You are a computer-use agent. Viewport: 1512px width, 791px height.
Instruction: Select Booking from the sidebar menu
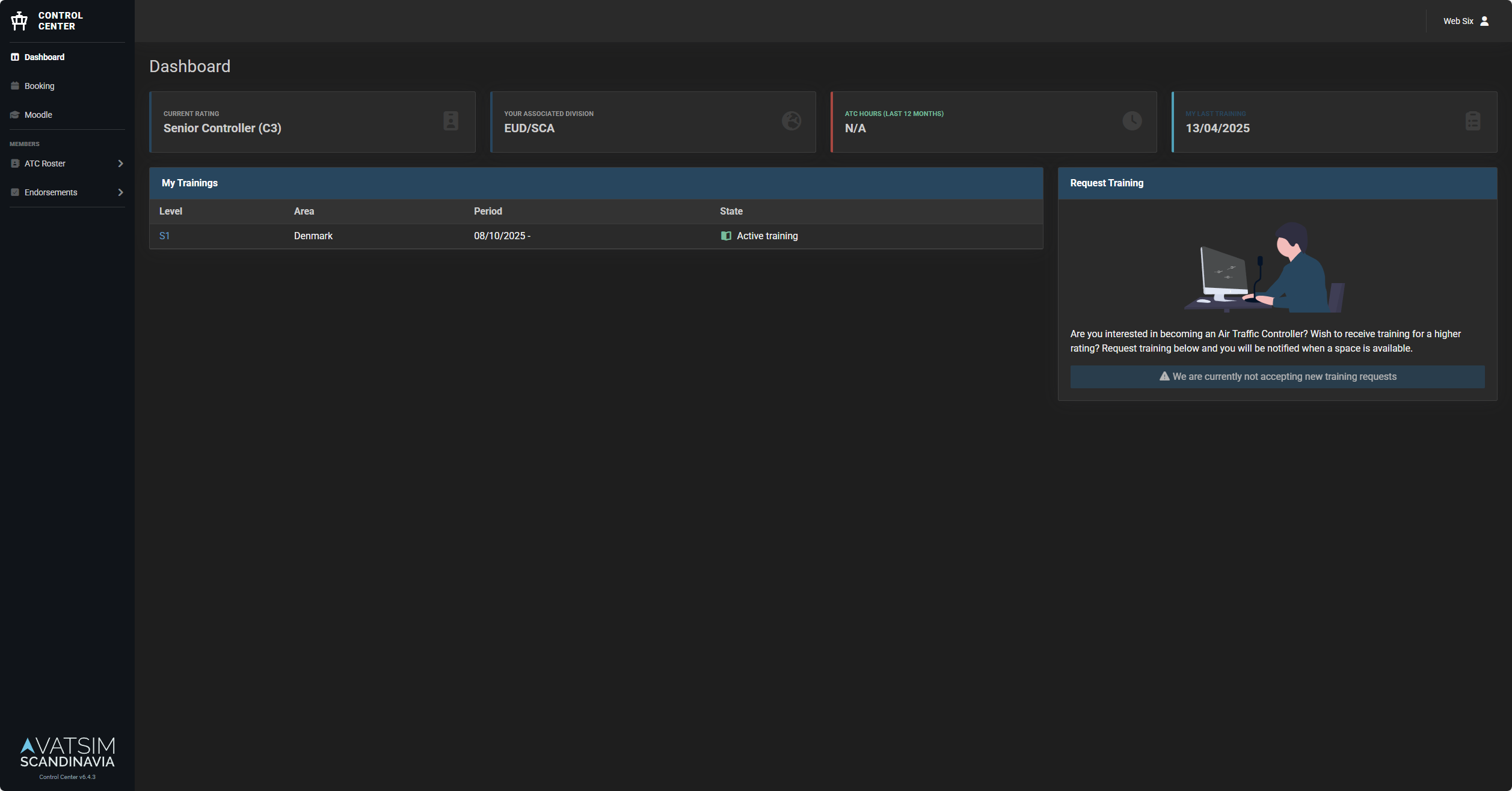pyautogui.click(x=40, y=85)
